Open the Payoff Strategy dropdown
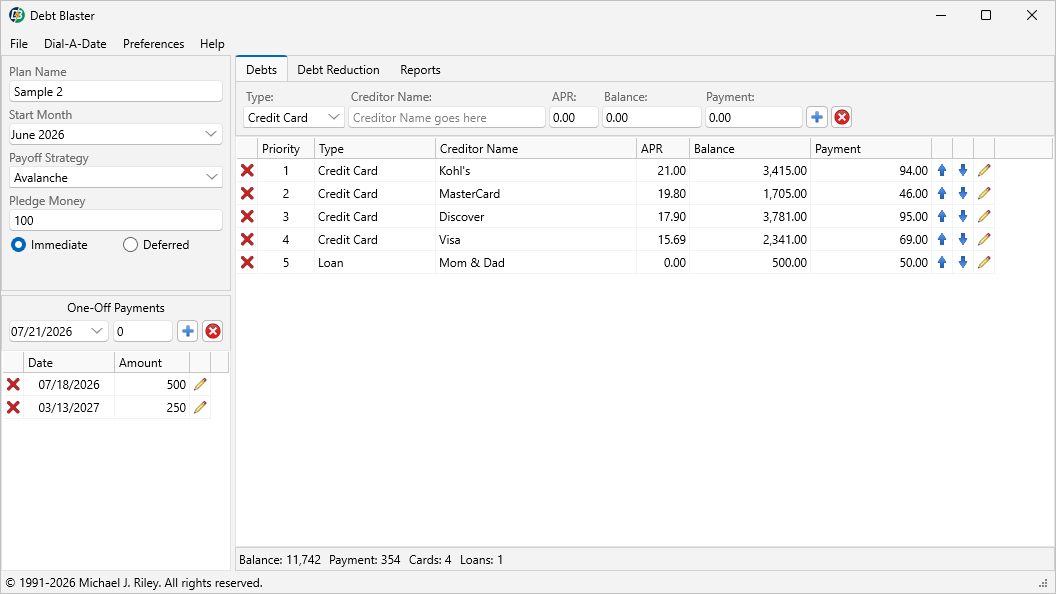 (212, 177)
